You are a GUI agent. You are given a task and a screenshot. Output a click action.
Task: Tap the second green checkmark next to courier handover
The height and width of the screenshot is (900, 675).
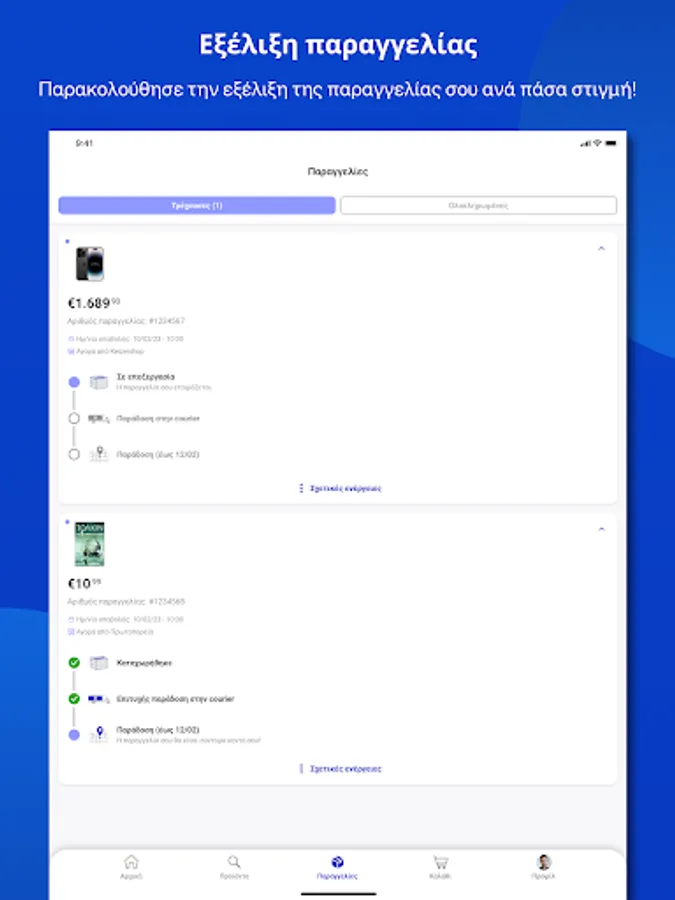tap(74, 699)
